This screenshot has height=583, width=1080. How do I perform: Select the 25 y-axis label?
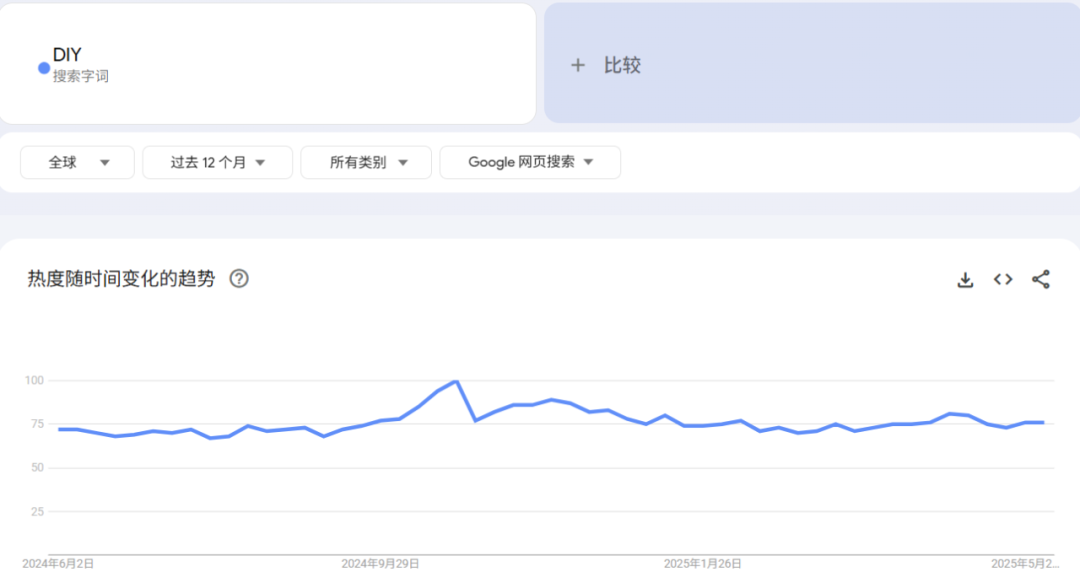coord(37,511)
